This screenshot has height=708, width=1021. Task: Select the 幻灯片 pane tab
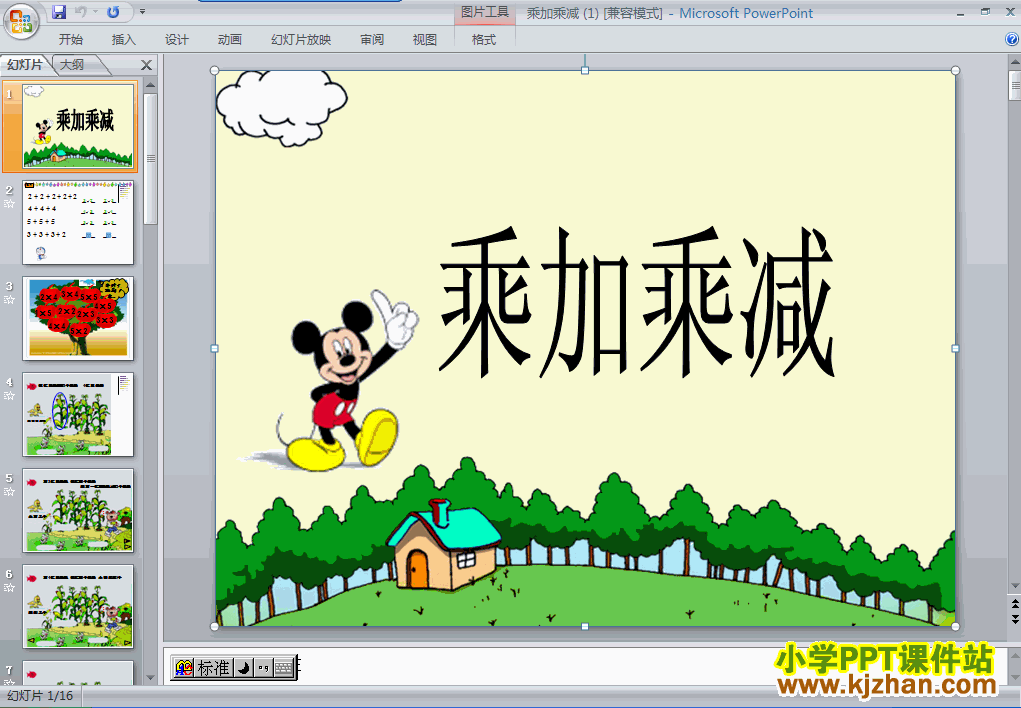(25, 64)
